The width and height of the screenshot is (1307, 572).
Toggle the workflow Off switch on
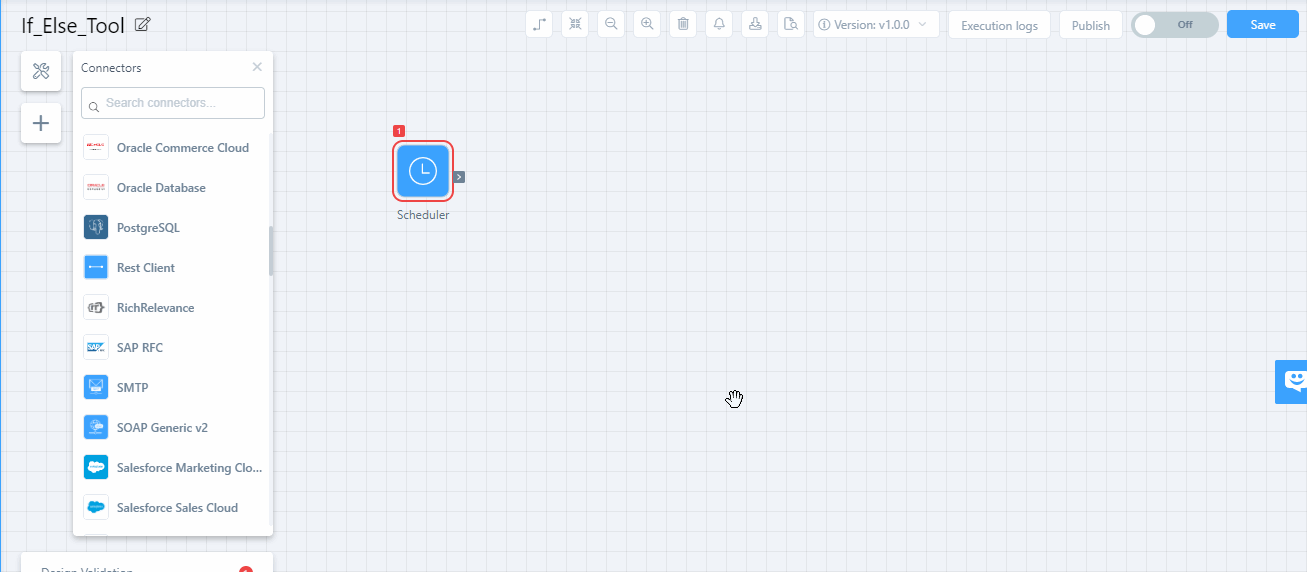[1174, 25]
